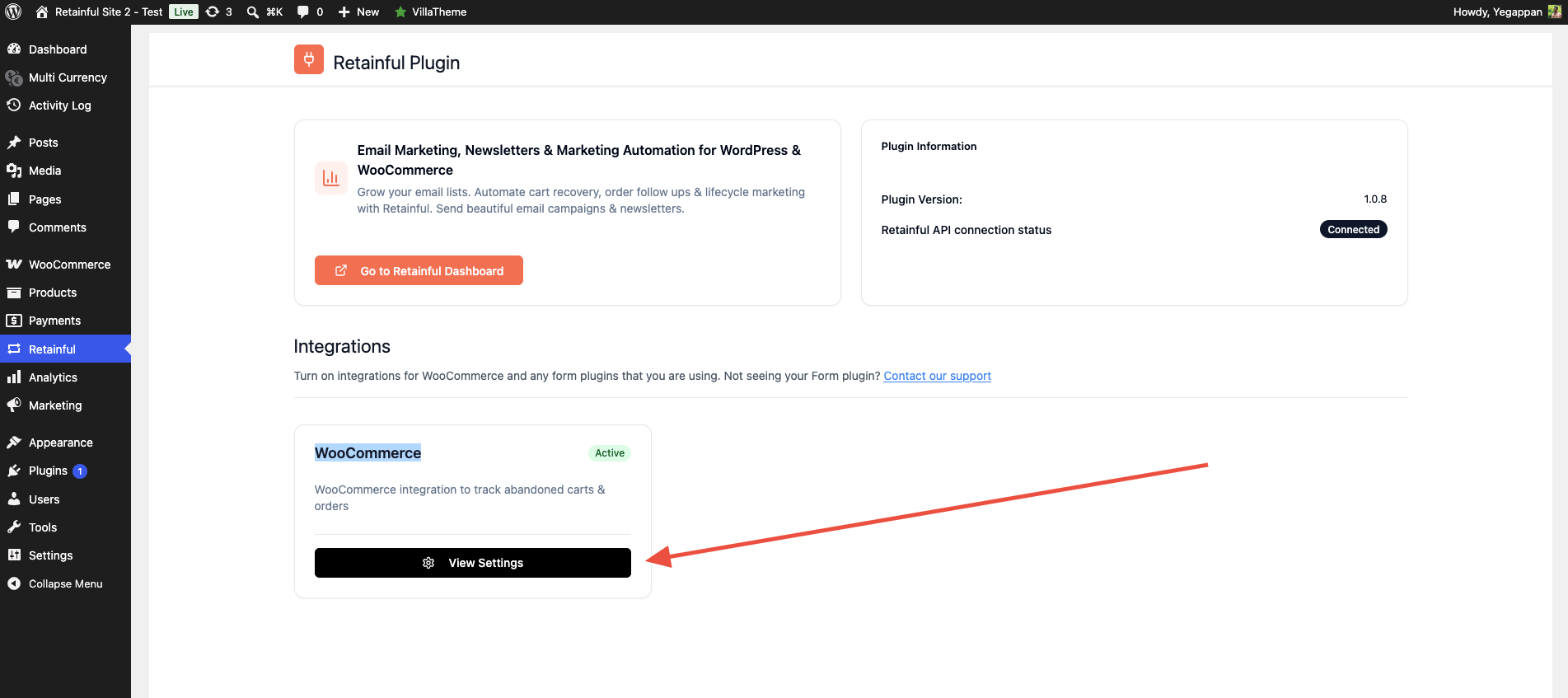Click the chart icon in the Email Marketing card
The width and height of the screenshot is (1568, 698).
(x=331, y=177)
